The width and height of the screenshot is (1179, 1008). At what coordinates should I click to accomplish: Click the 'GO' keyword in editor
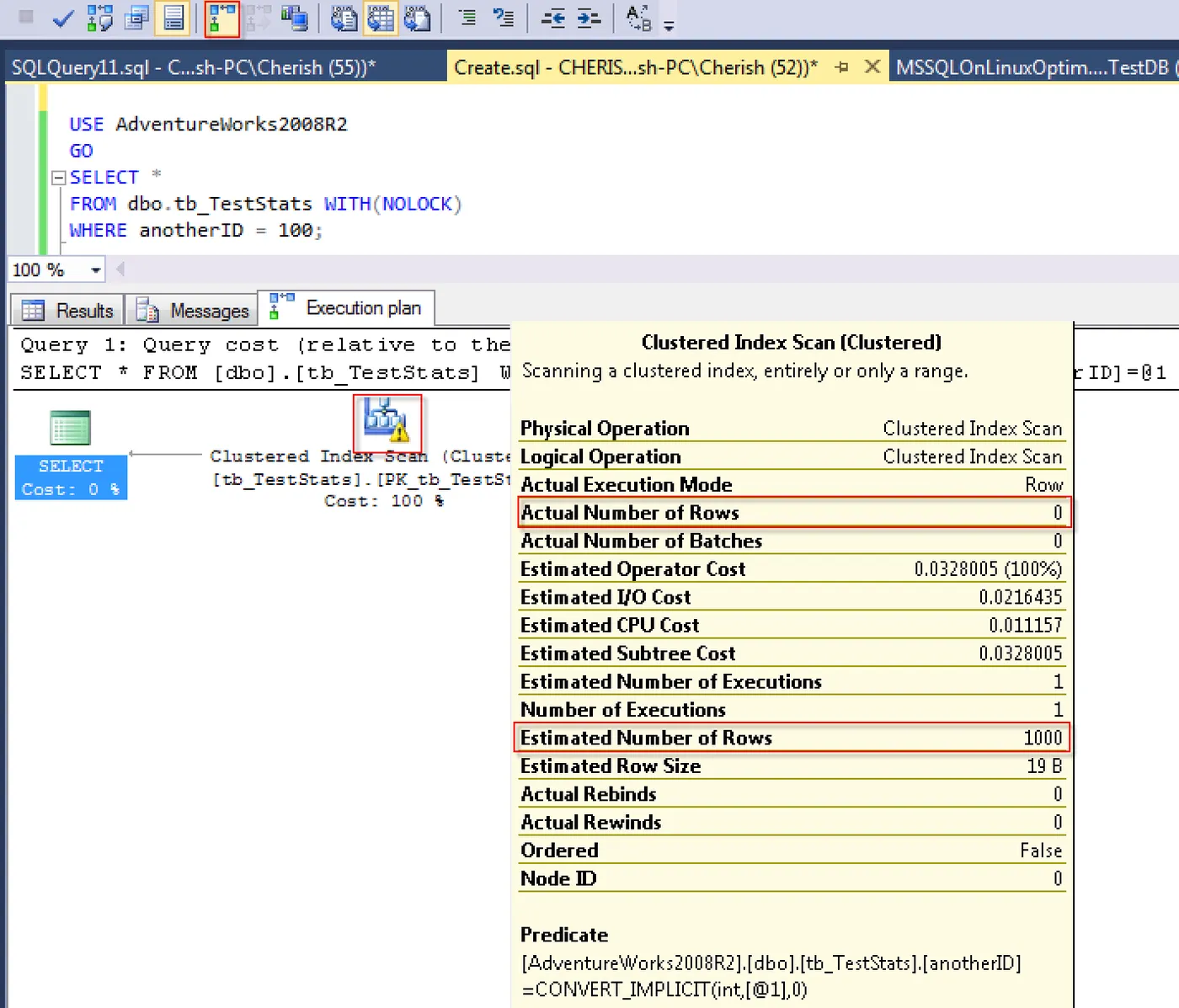click(x=82, y=151)
